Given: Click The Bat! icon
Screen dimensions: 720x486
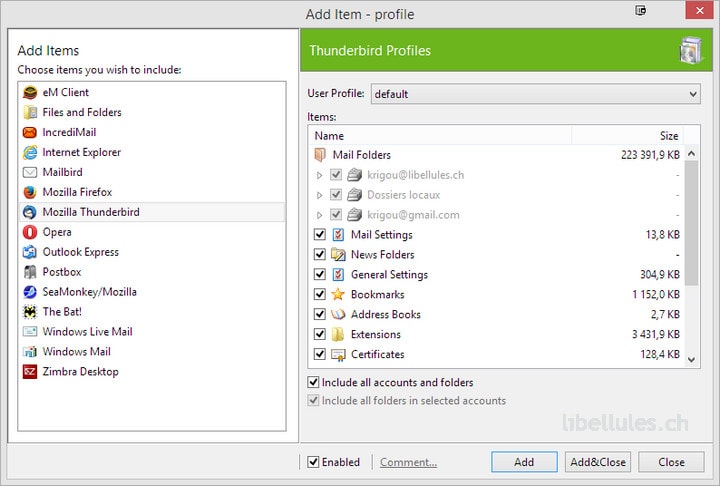Looking at the screenshot, I should (30, 311).
